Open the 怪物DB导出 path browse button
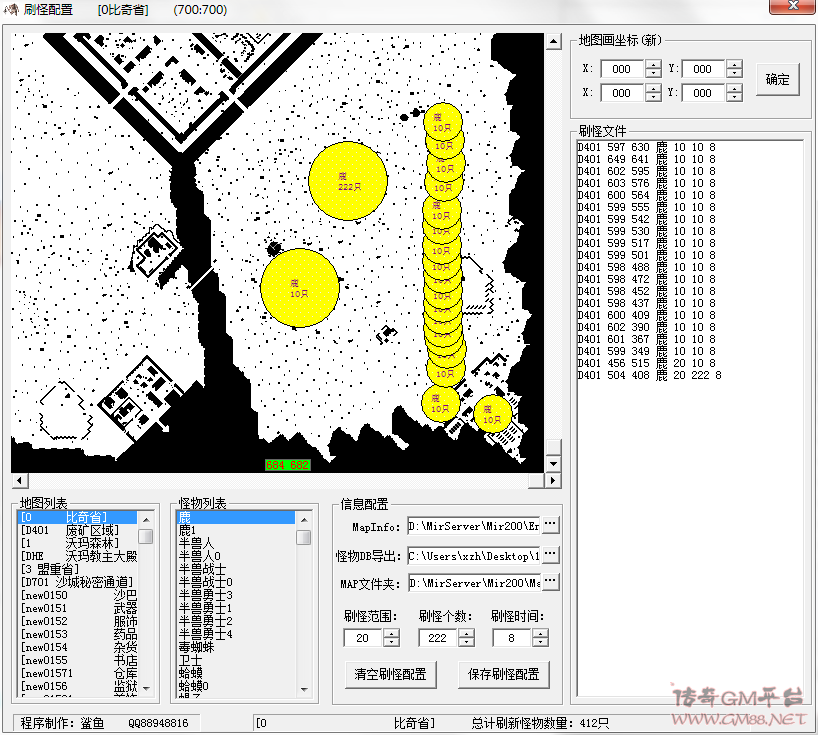The image size is (818, 735). [551, 555]
